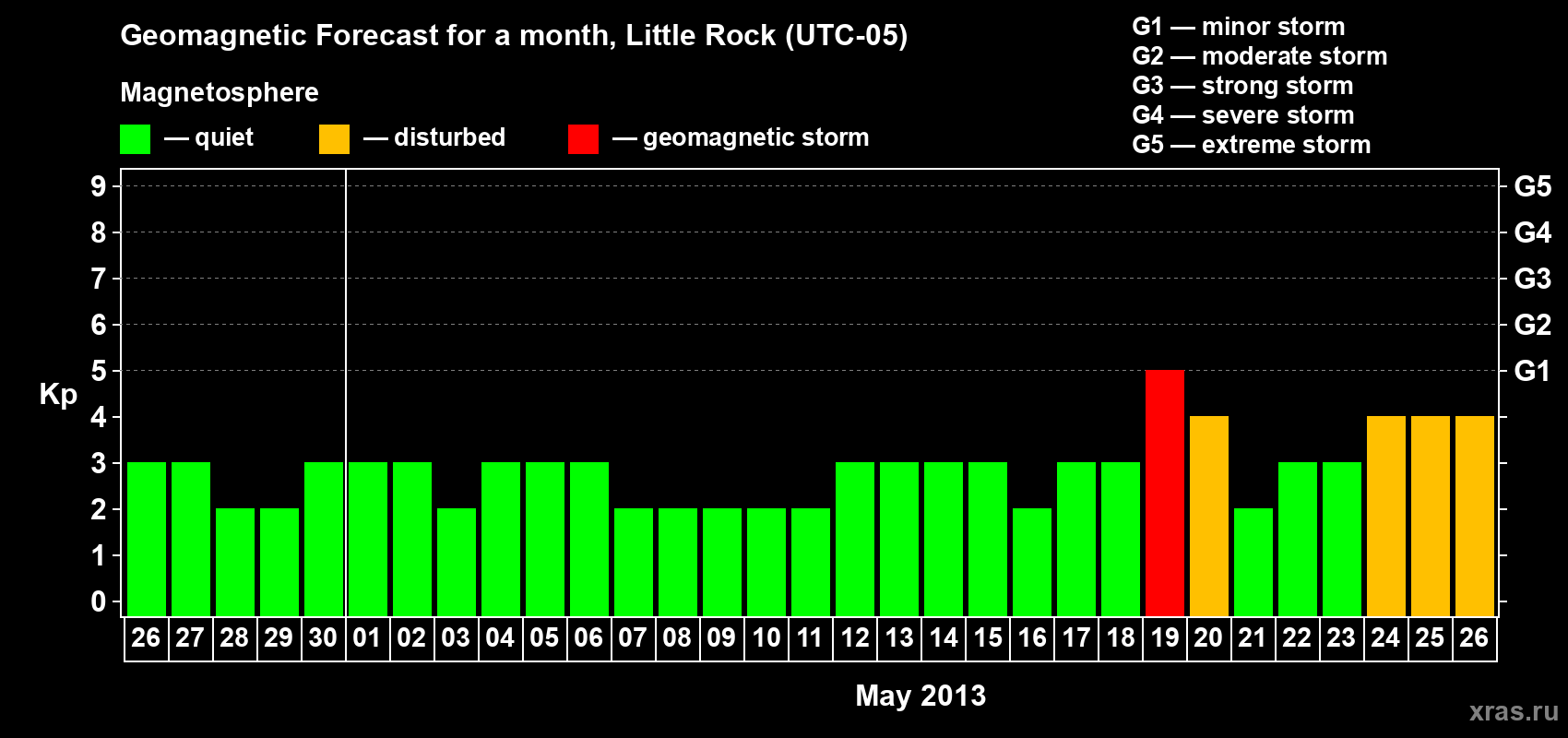Click the 'disturbed' legend label

point(449,137)
